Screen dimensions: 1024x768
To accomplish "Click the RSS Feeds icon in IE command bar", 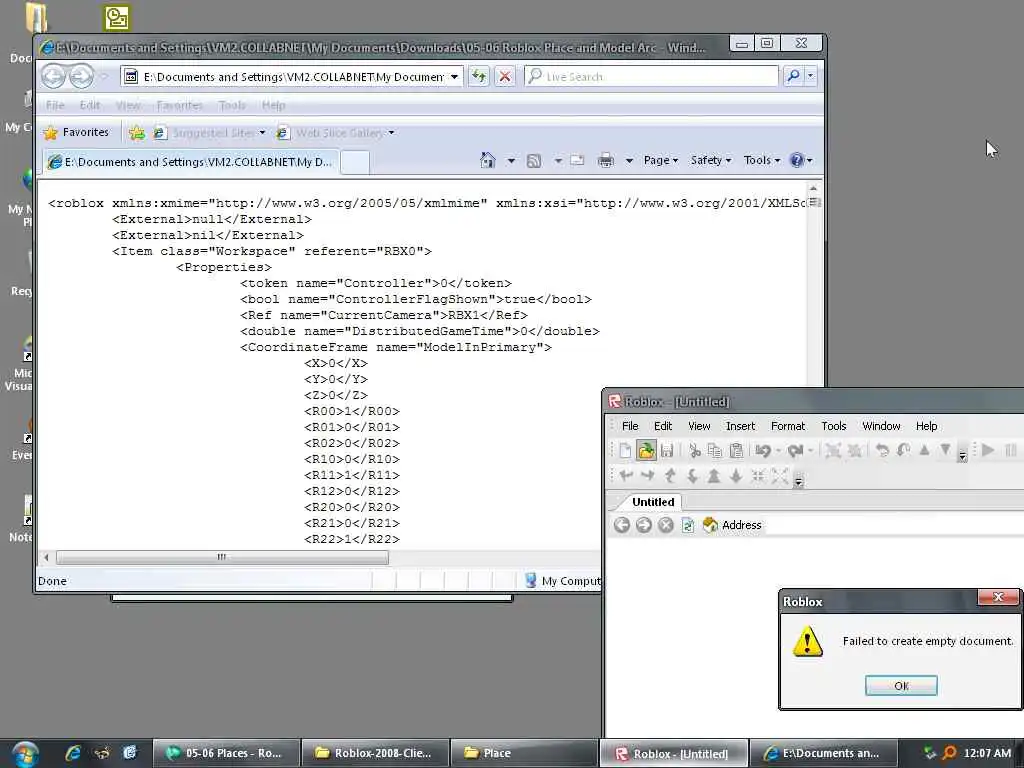I will pyautogui.click(x=534, y=160).
